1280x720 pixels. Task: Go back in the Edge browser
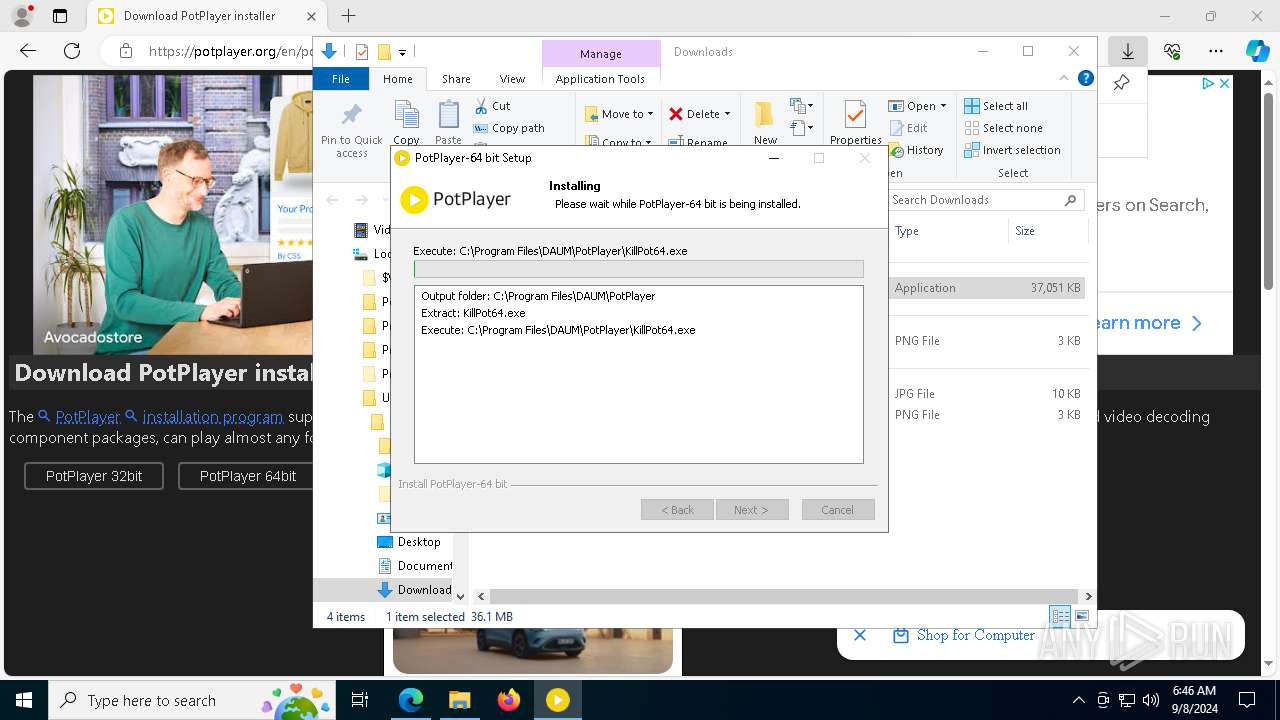coord(28,51)
